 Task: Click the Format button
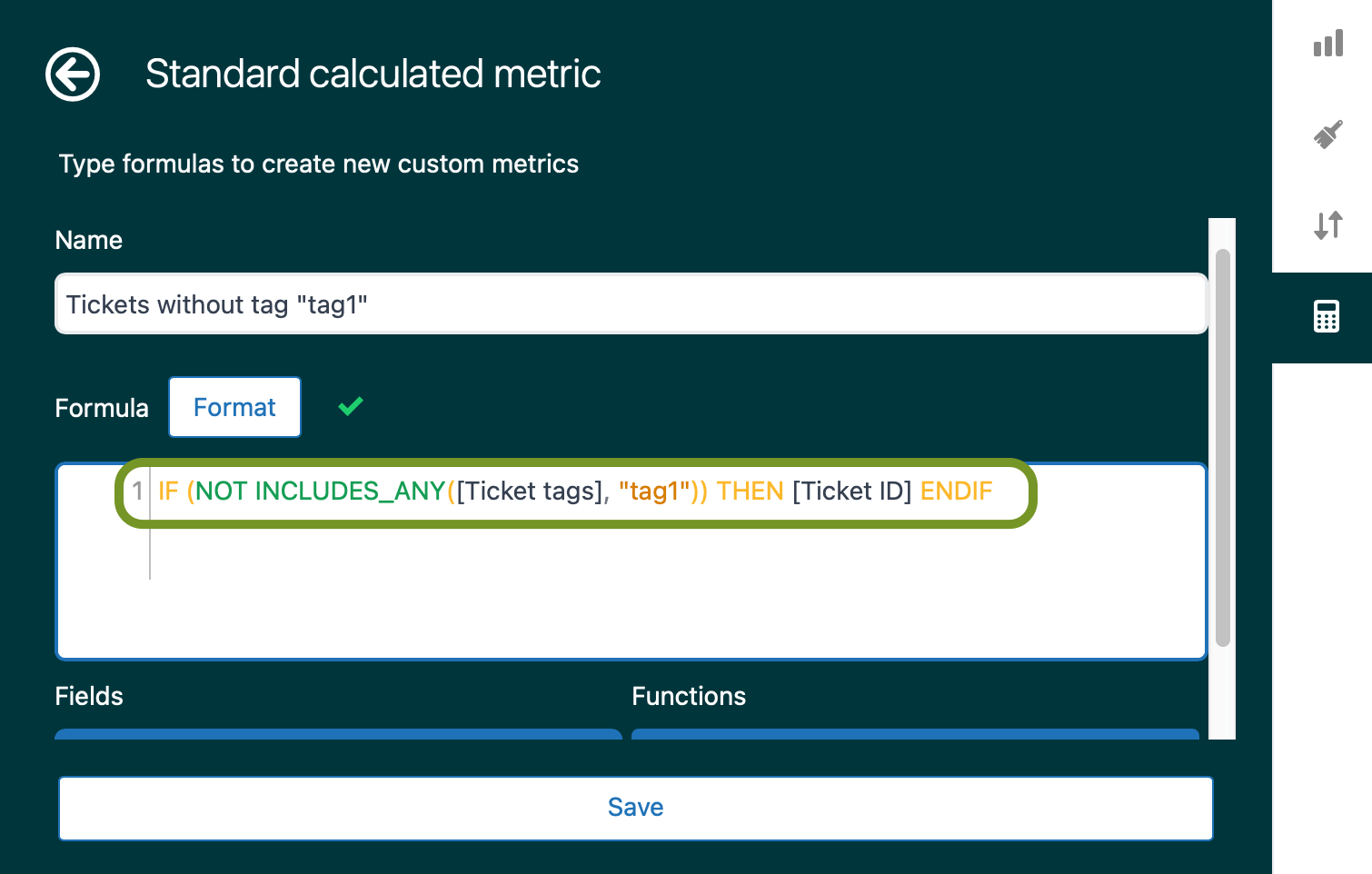click(234, 406)
